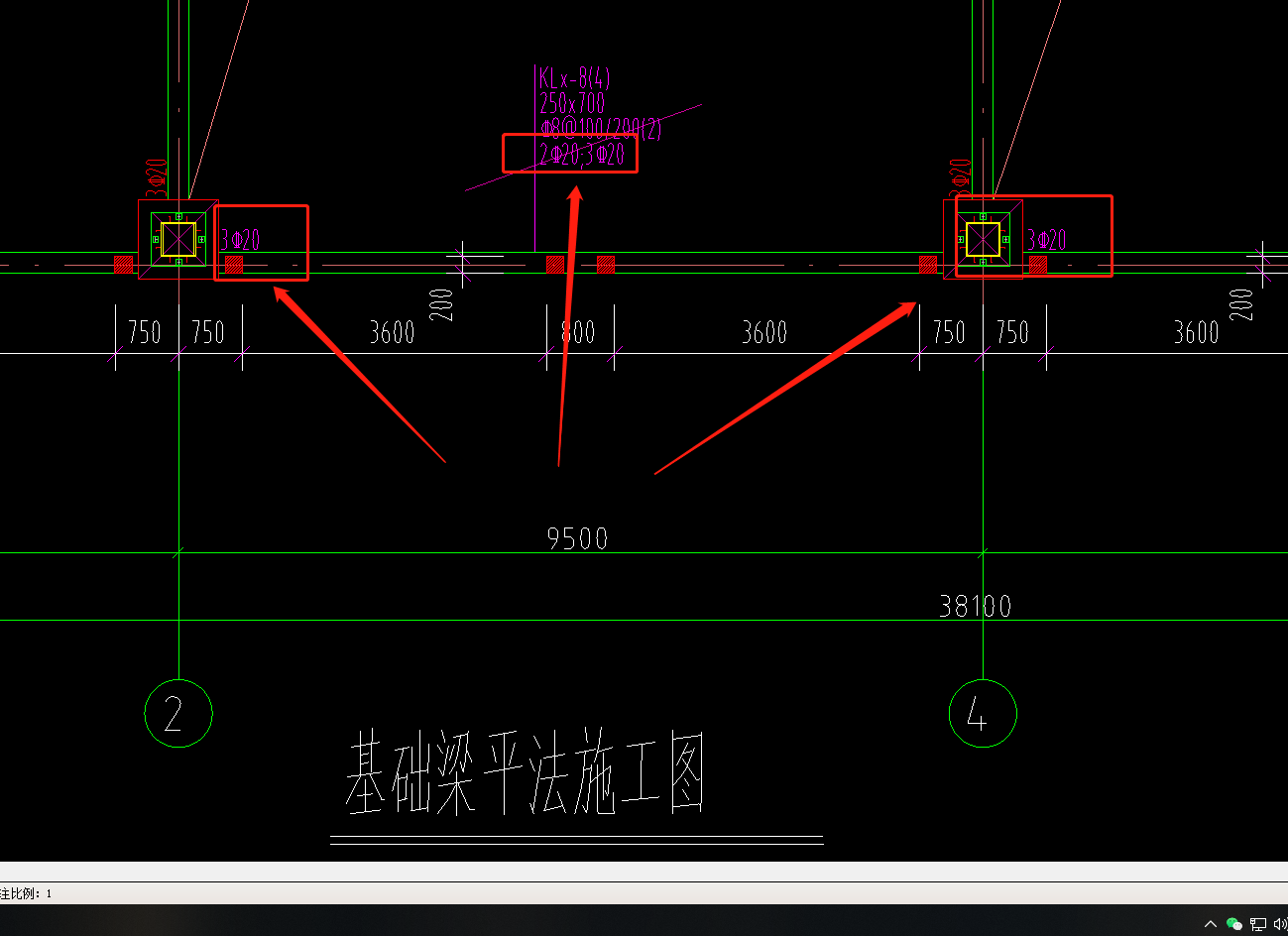Click the speaker volume tray icon

1280,924
